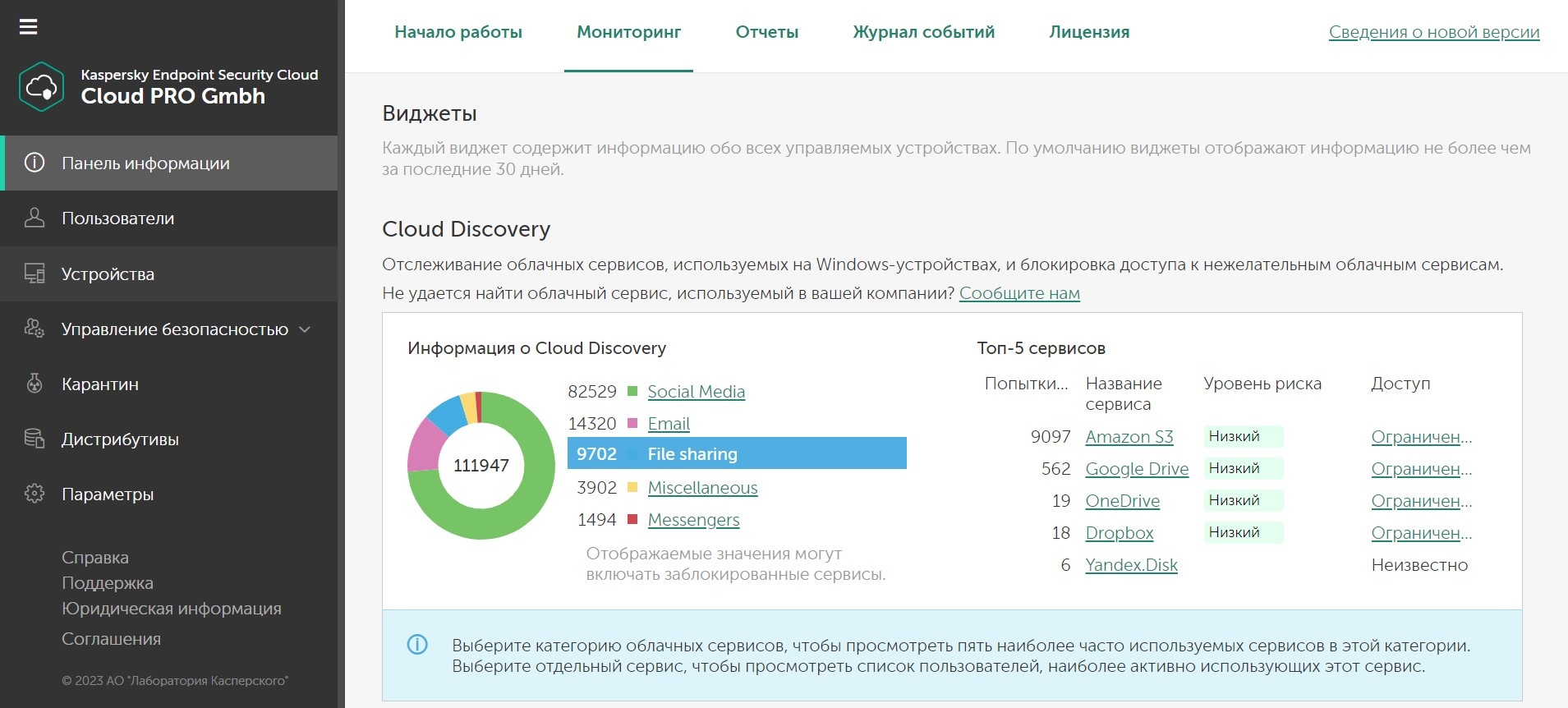Click the red Messengers legend swatch
This screenshot has width=1568, height=708.
pyautogui.click(x=632, y=519)
